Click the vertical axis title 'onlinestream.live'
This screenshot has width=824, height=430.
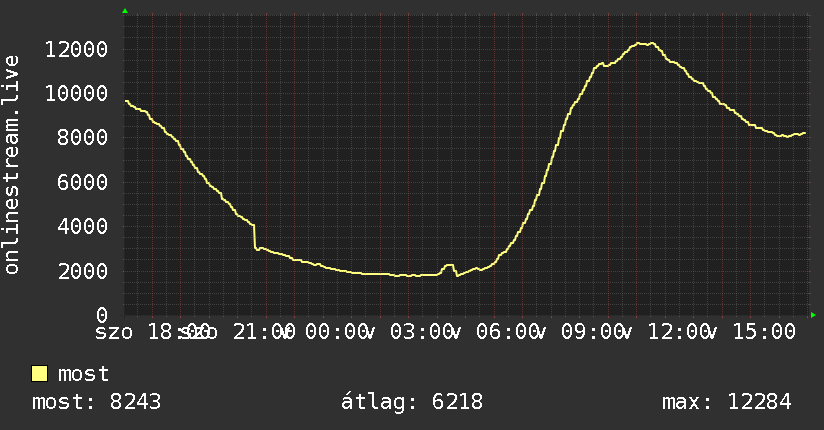click(x=12, y=165)
